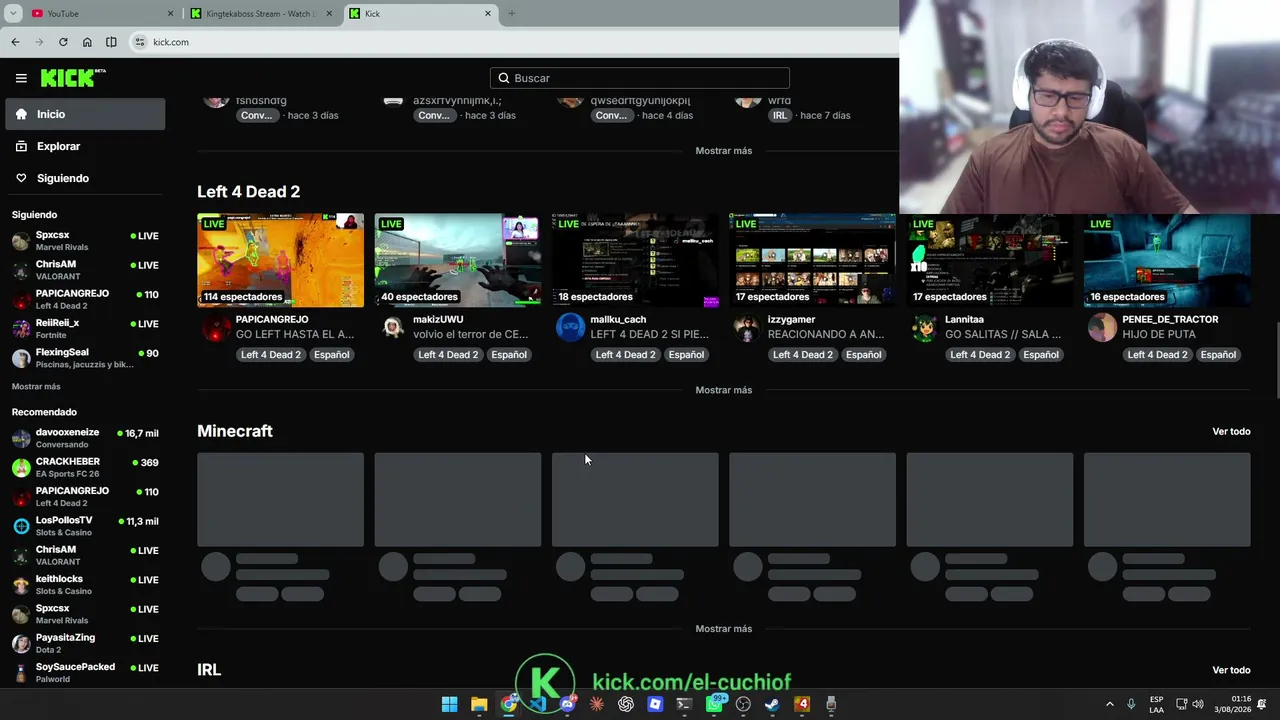Show more streams above Left 4 Dead 2

point(724,150)
